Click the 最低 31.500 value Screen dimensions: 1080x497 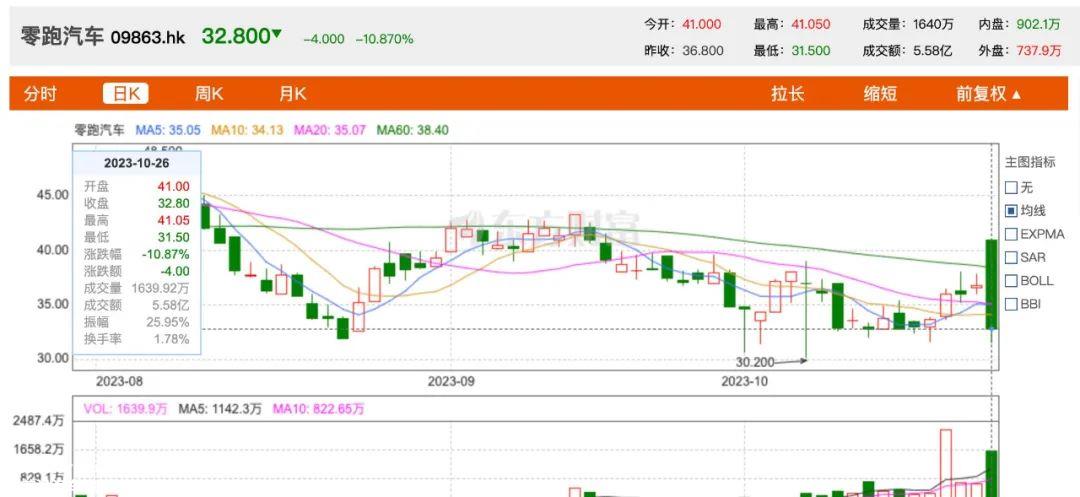(811, 50)
